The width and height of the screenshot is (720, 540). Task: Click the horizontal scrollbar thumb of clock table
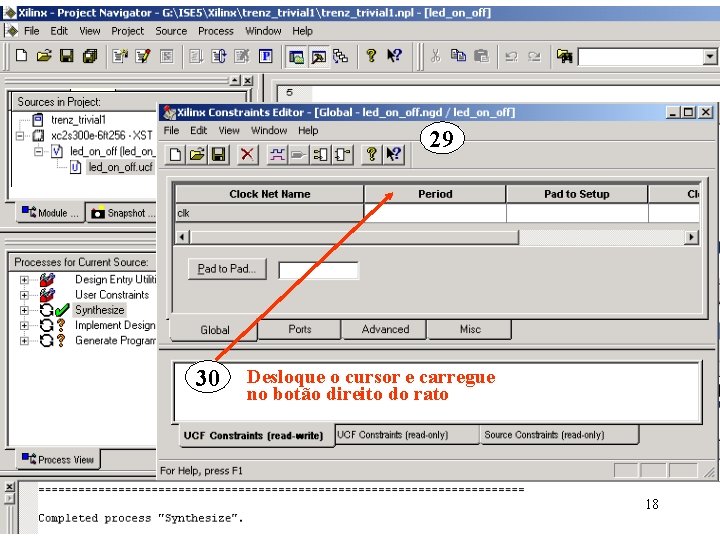pos(354,237)
